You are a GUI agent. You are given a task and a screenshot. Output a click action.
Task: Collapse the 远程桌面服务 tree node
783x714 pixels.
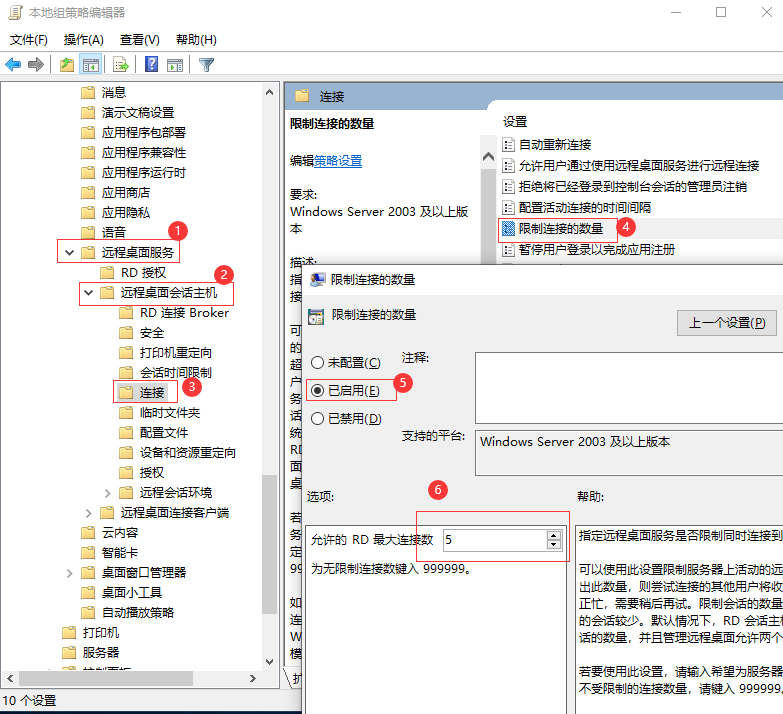coord(69,253)
